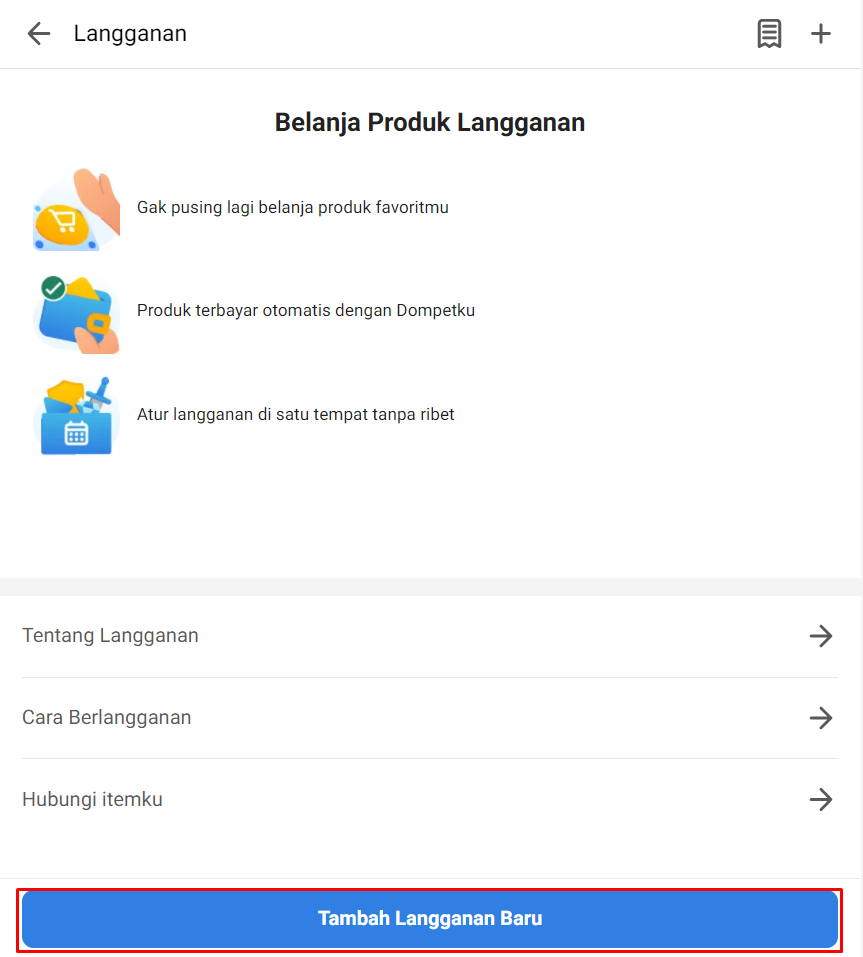Click text Gak pusing lagi belanja produk favoritmu

coord(292,208)
